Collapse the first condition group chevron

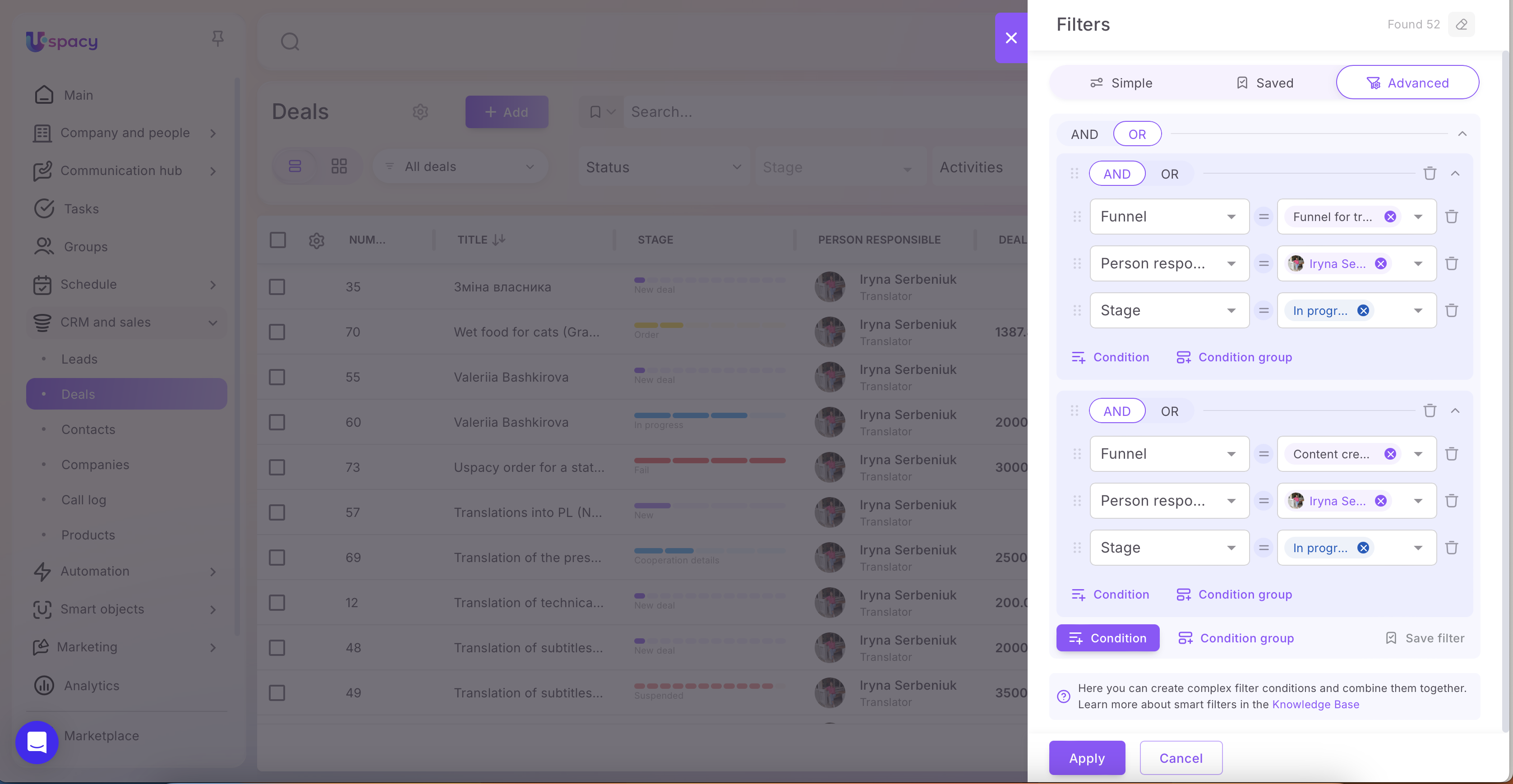point(1455,174)
